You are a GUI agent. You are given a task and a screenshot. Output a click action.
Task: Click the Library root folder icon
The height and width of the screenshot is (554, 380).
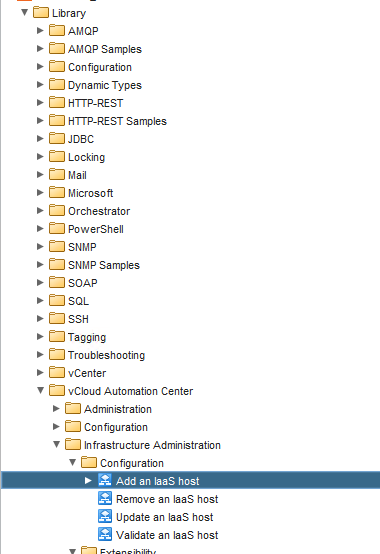click(x=41, y=12)
